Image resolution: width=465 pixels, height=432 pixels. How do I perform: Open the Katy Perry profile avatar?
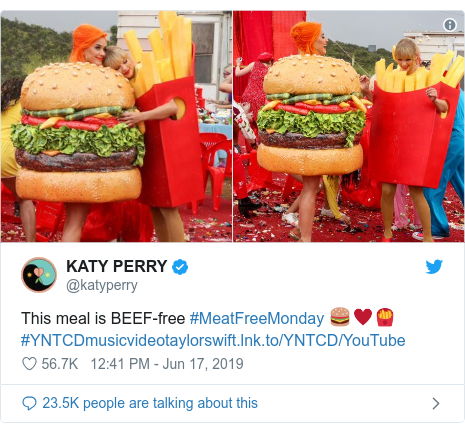39,275
